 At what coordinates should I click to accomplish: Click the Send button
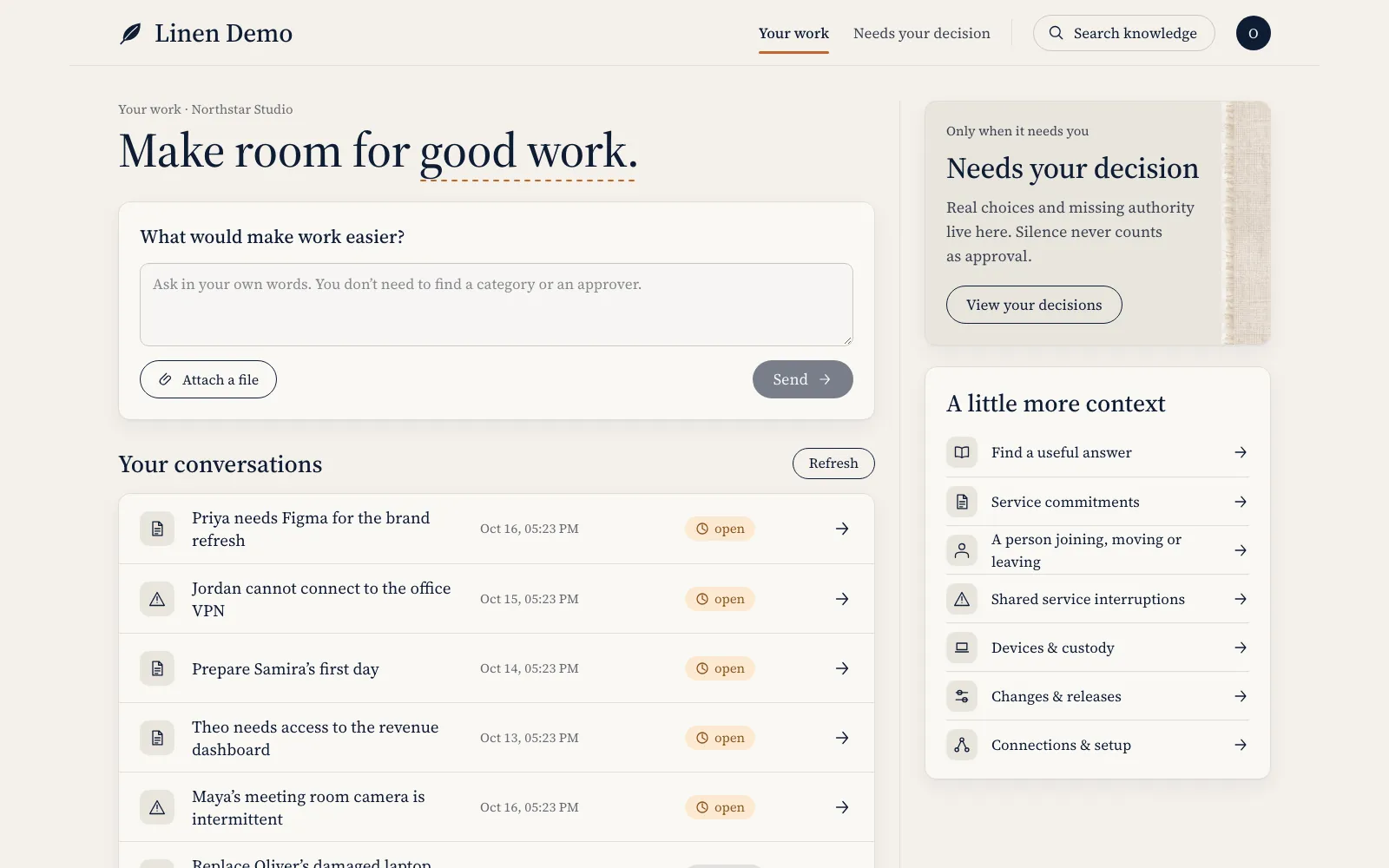[x=802, y=379]
